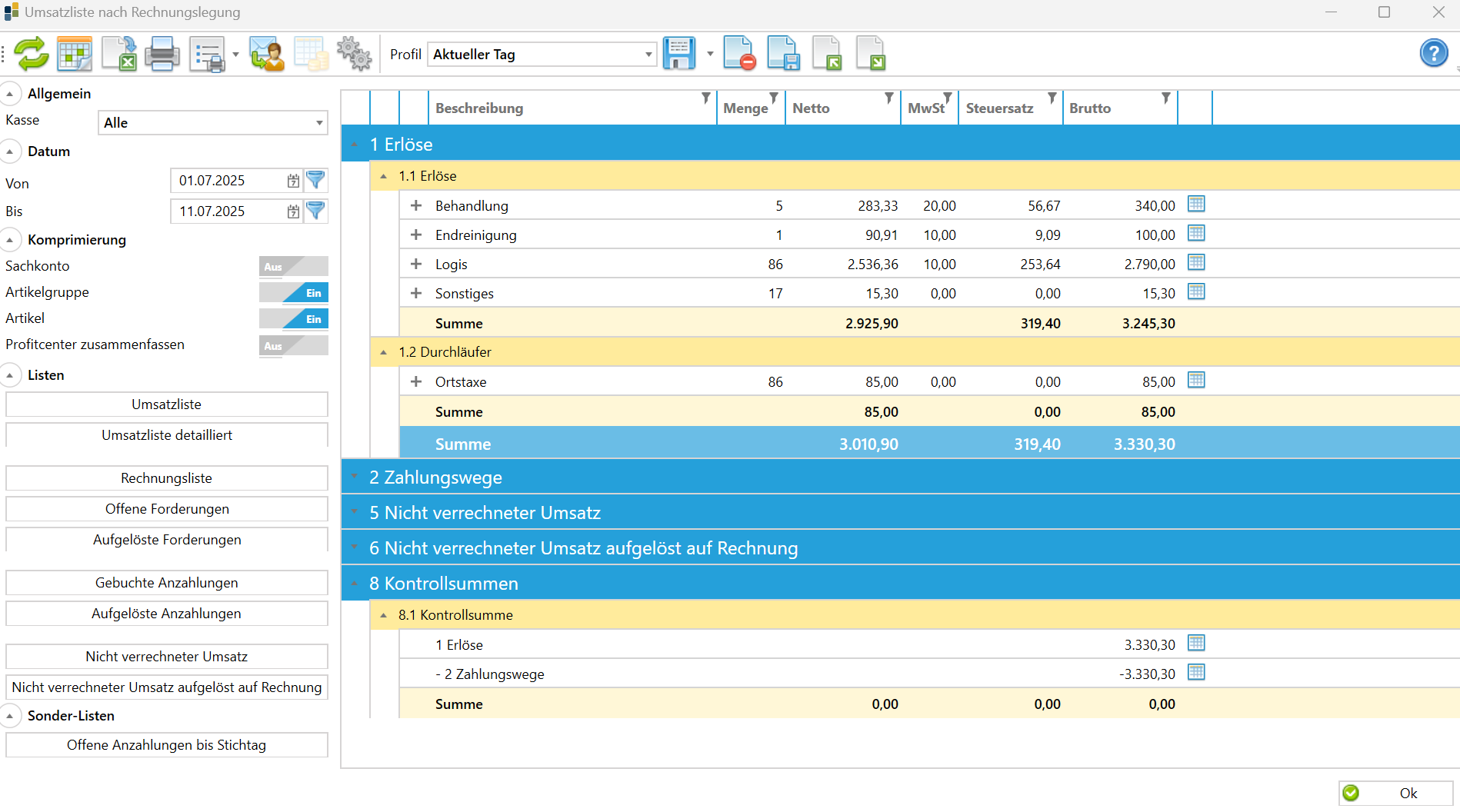Viewport: 1460px width, 812px height.
Task: Open details icon for 1 Erlöse Kontrollsumme row
Action: pos(1196,643)
